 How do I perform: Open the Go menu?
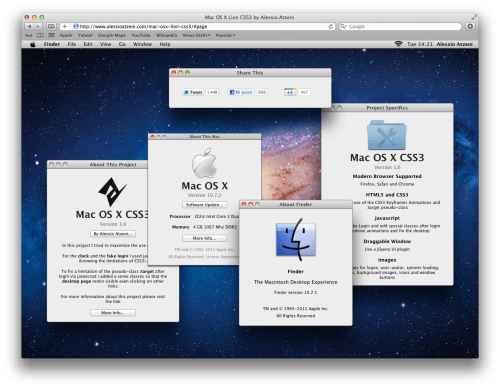point(122,44)
